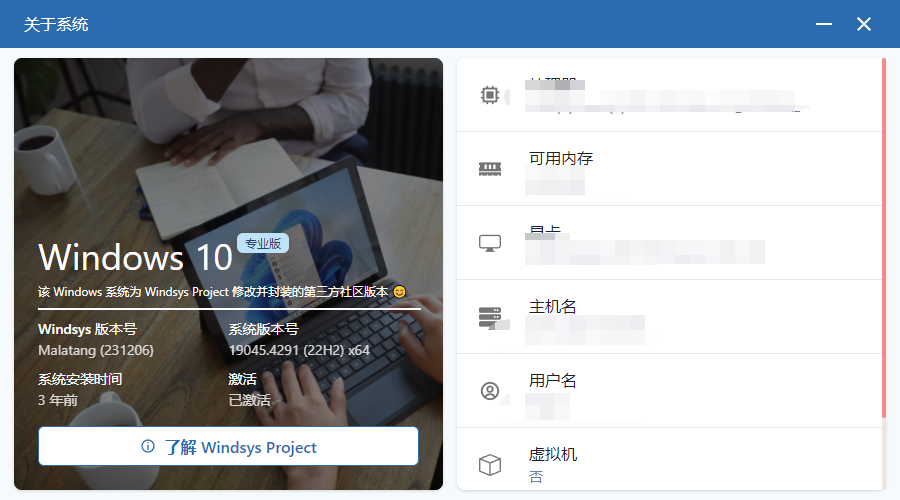Click the processor chip icon
This screenshot has height=500, width=900.
pyautogui.click(x=490, y=95)
